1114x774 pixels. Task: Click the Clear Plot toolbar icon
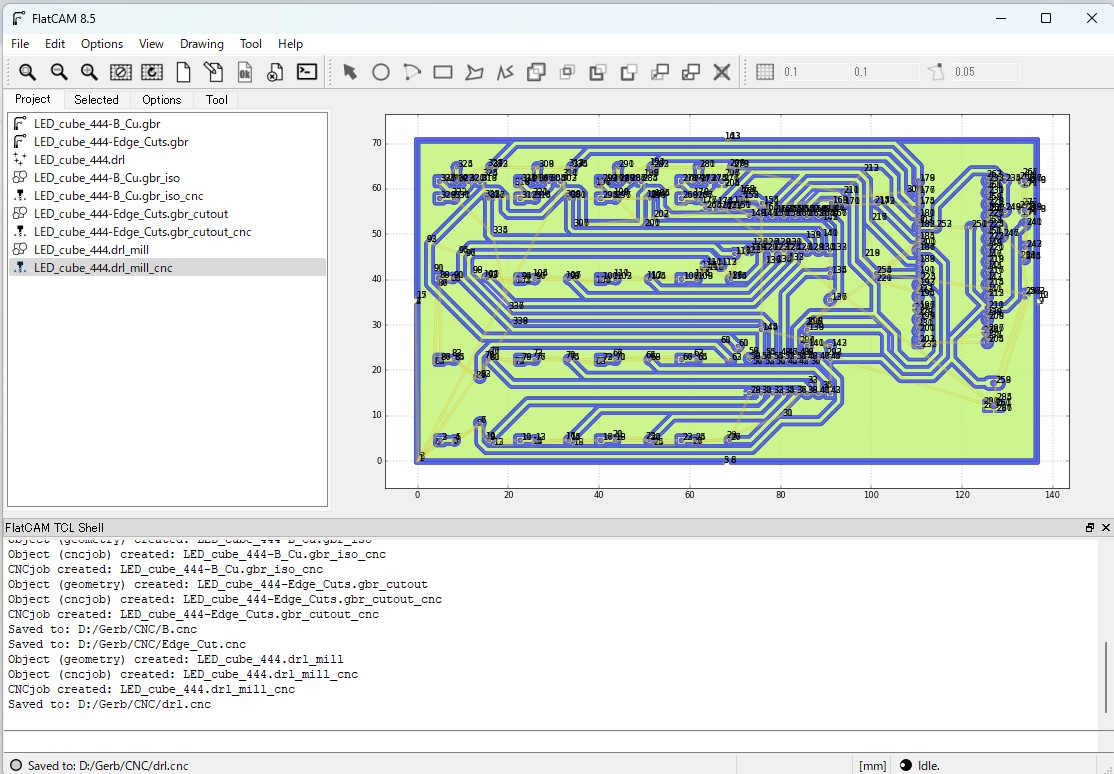point(121,72)
